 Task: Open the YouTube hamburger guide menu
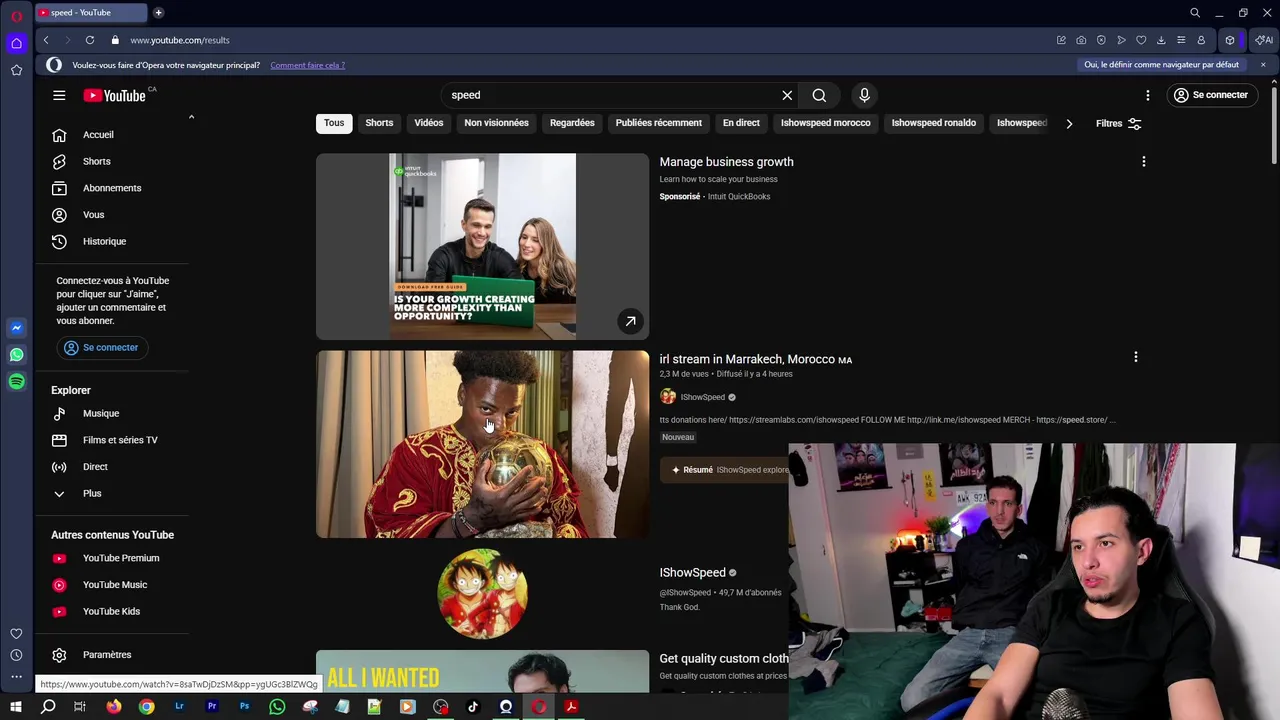59,95
